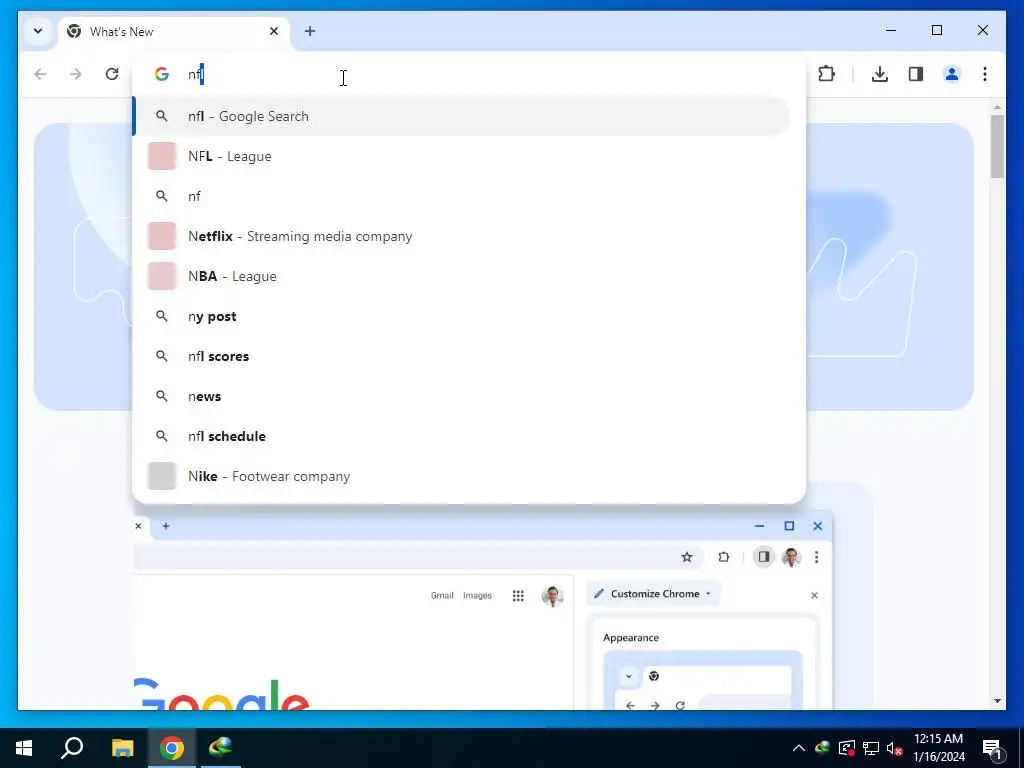Viewport: 1024px width, 768px height.
Task: Click Chrome icon in taskbar
Action: [x=172, y=748]
